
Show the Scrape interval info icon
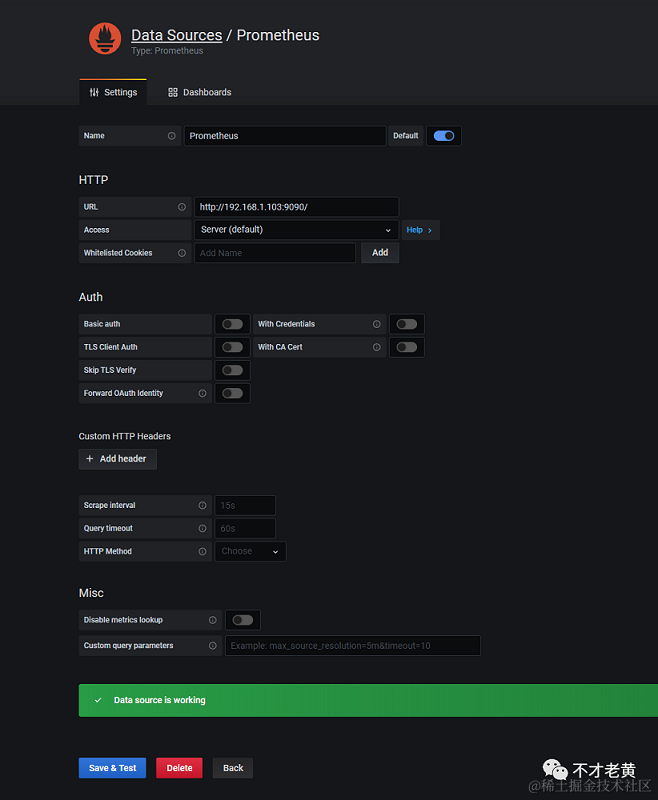pos(203,506)
